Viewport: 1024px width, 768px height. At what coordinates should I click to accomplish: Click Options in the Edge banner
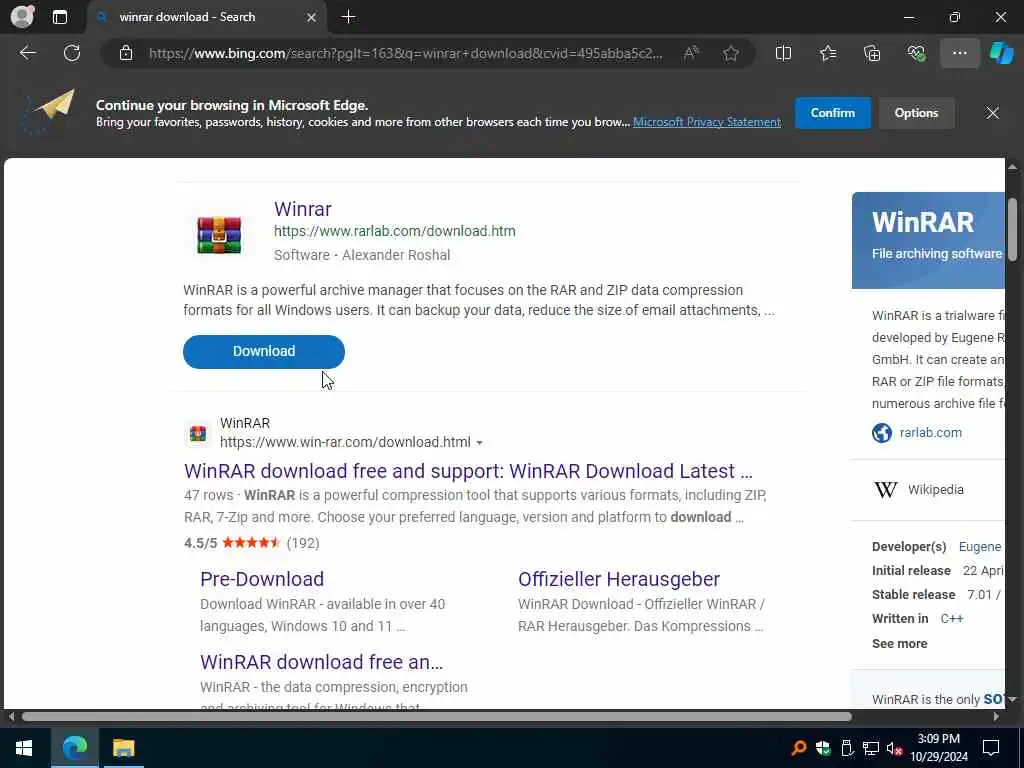916,113
